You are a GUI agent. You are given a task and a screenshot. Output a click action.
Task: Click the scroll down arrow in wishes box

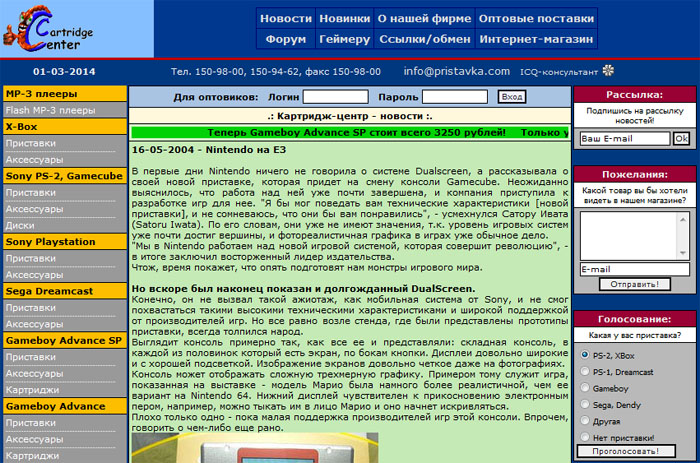click(x=683, y=253)
